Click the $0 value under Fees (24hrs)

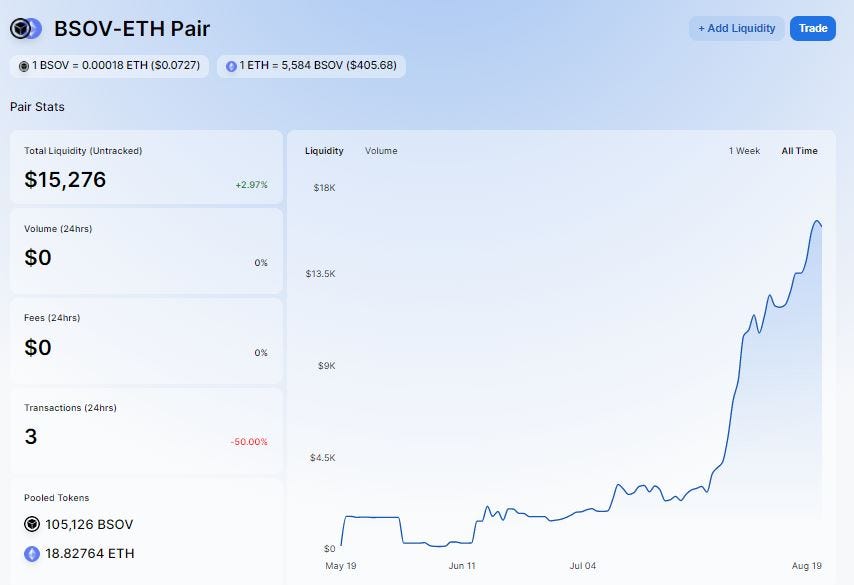pyautogui.click(x=38, y=348)
